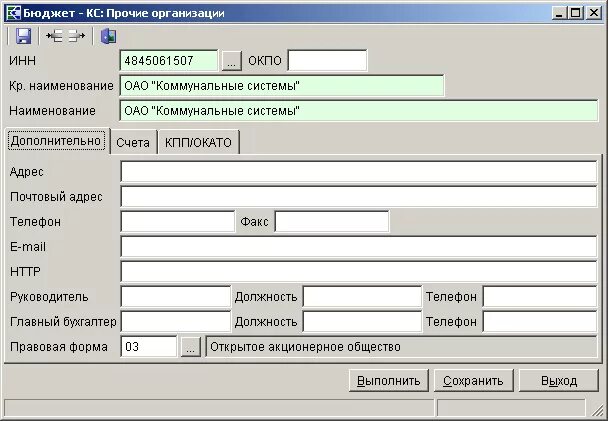The image size is (608, 421).
Task: Click the move-right arrow toolbar icon
Action: coord(77,36)
